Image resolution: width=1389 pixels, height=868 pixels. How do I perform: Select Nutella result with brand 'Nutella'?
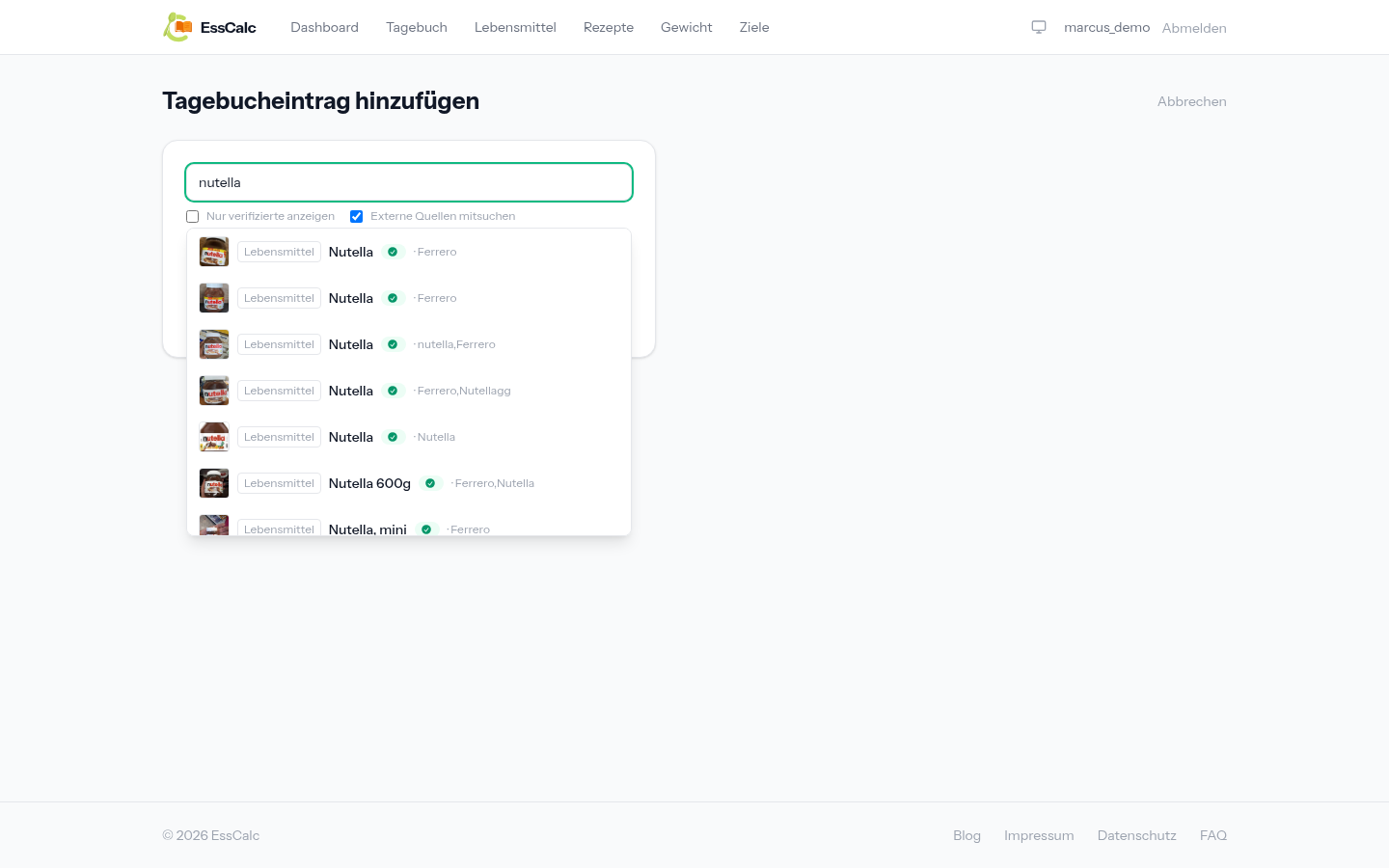coord(409,437)
